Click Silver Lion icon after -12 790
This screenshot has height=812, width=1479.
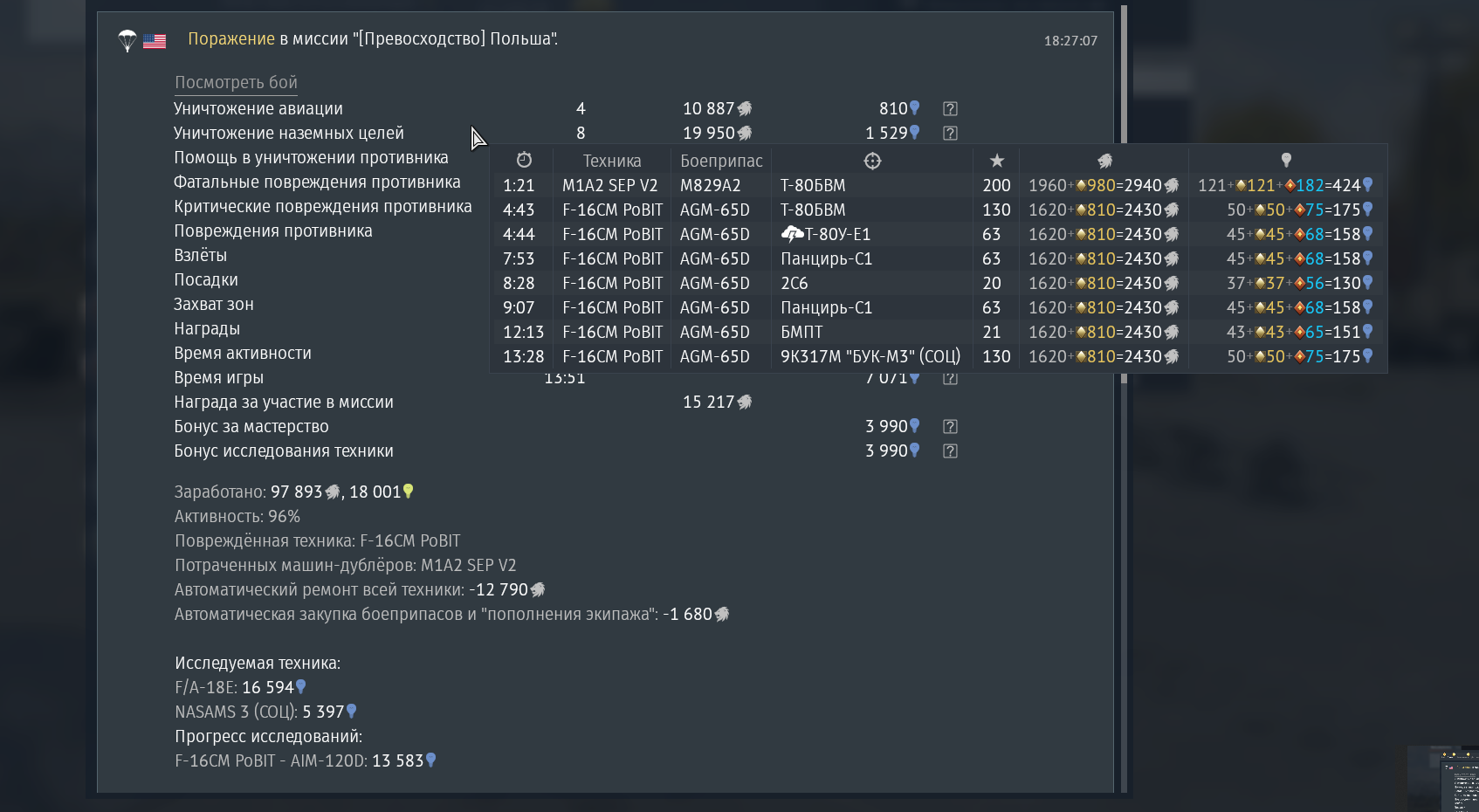538,590
